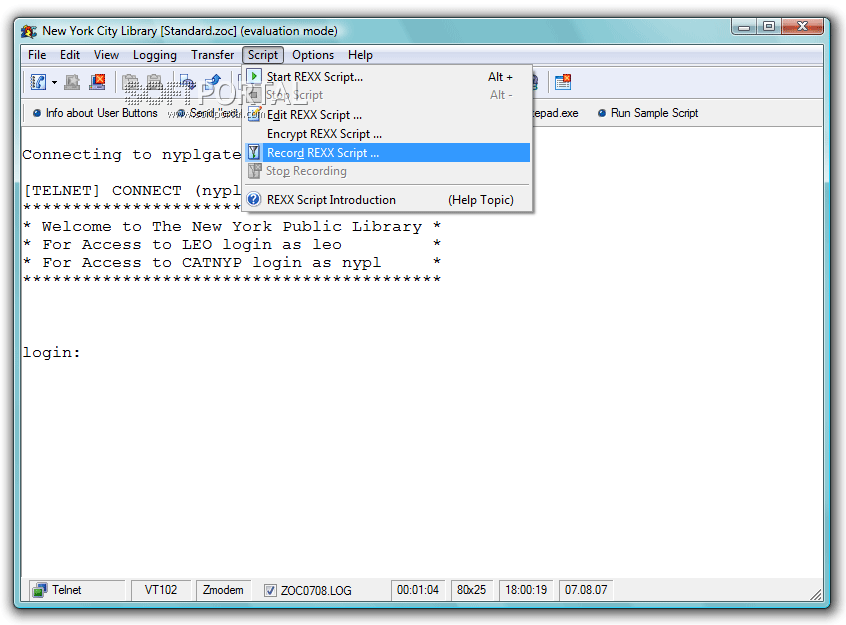The height and width of the screenshot is (625, 846).
Task: Click the Connecting to nyplgate line
Action: click(131, 154)
